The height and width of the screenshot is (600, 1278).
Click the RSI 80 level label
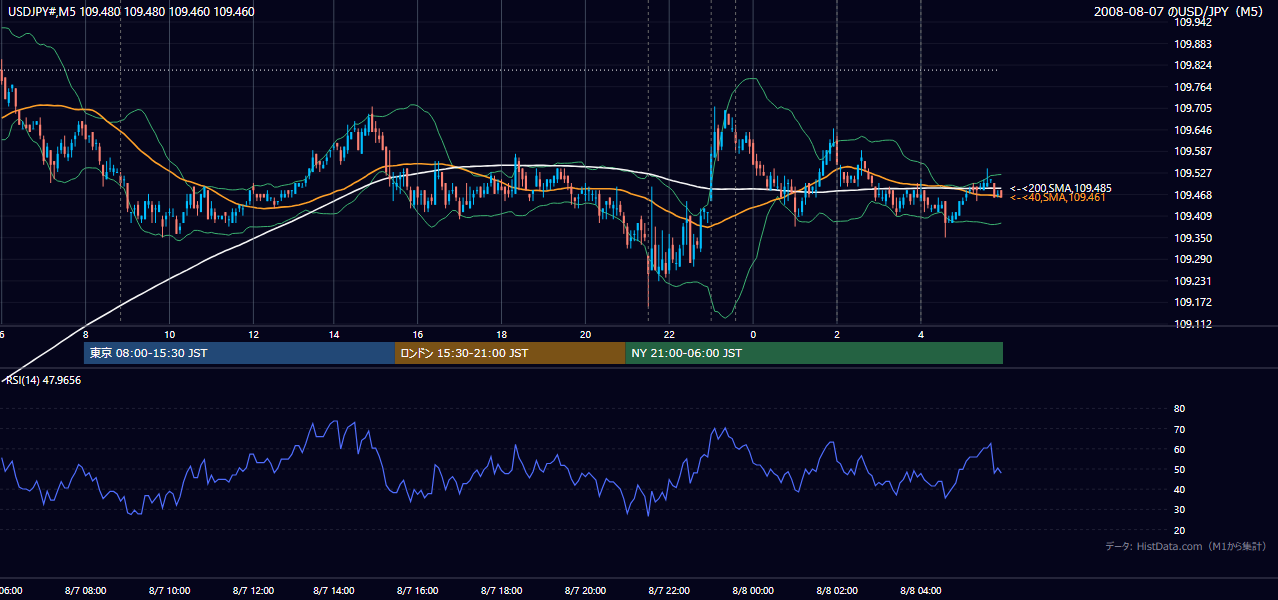point(1179,409)
